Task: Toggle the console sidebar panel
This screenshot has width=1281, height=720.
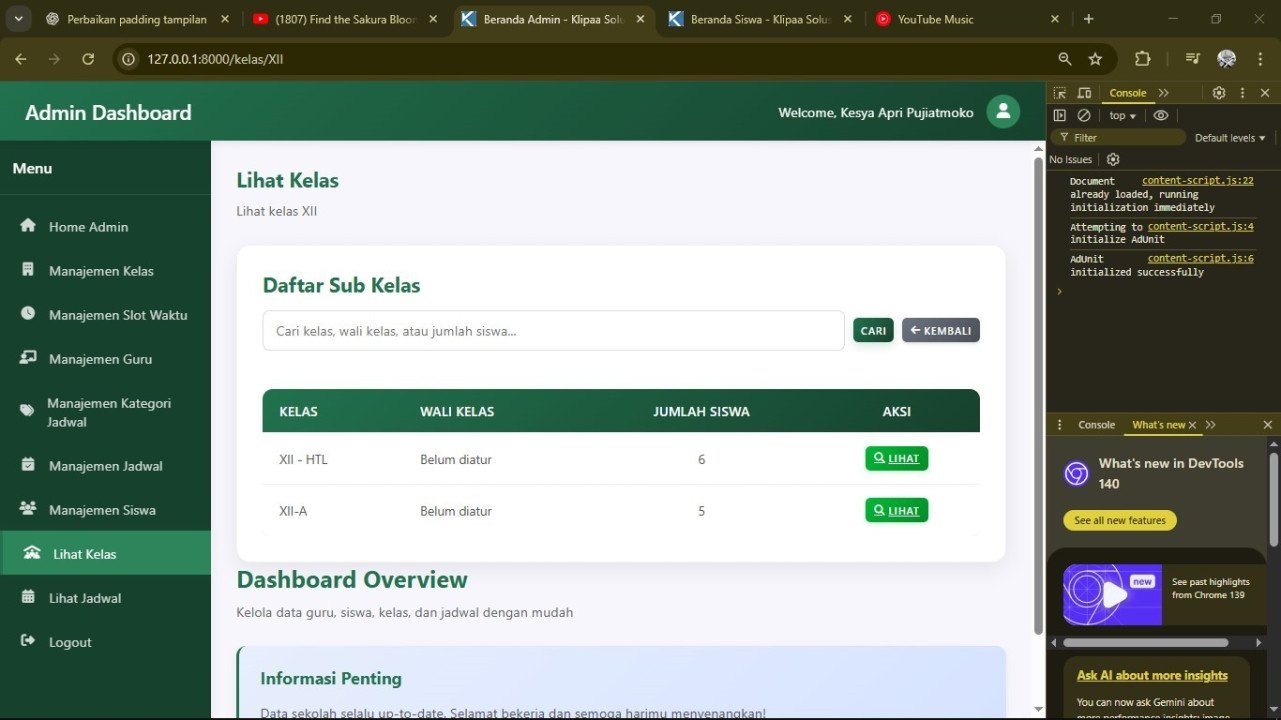Action: pyautogui.click(x=1060, y=116)
